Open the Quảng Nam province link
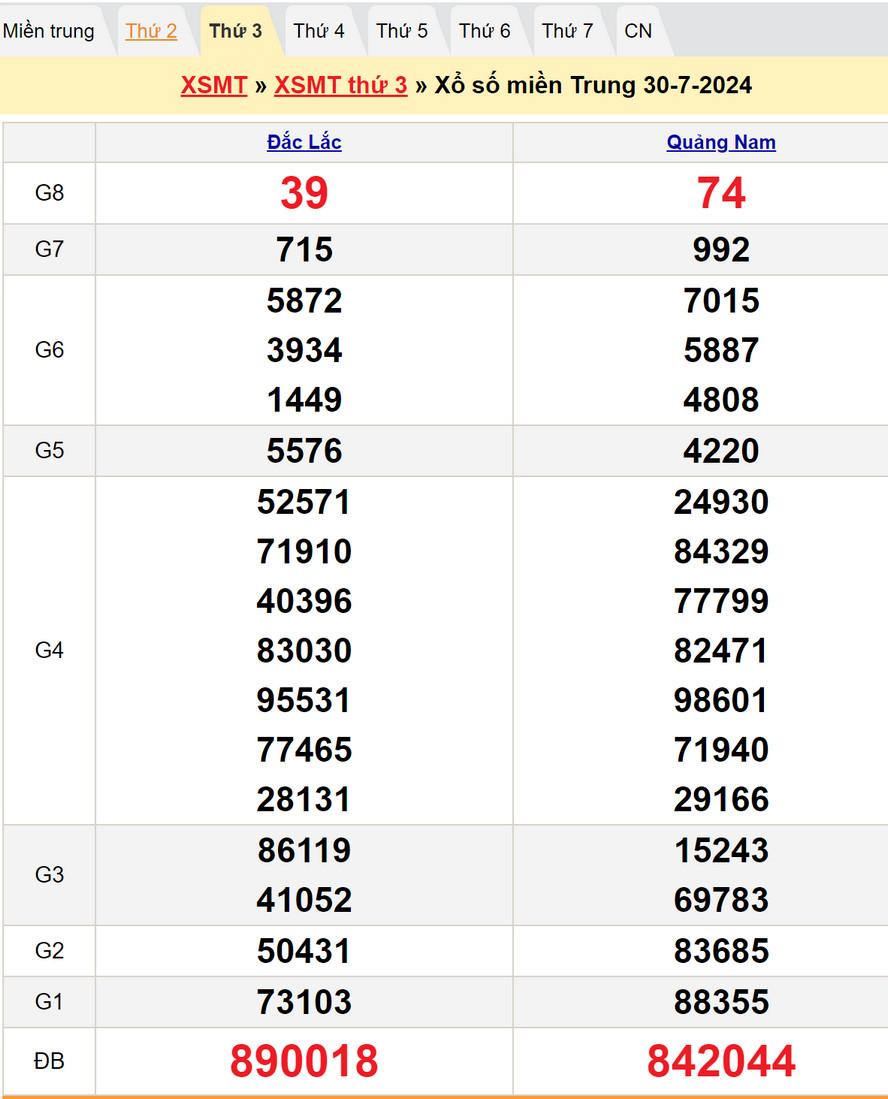 click(721, 142)
